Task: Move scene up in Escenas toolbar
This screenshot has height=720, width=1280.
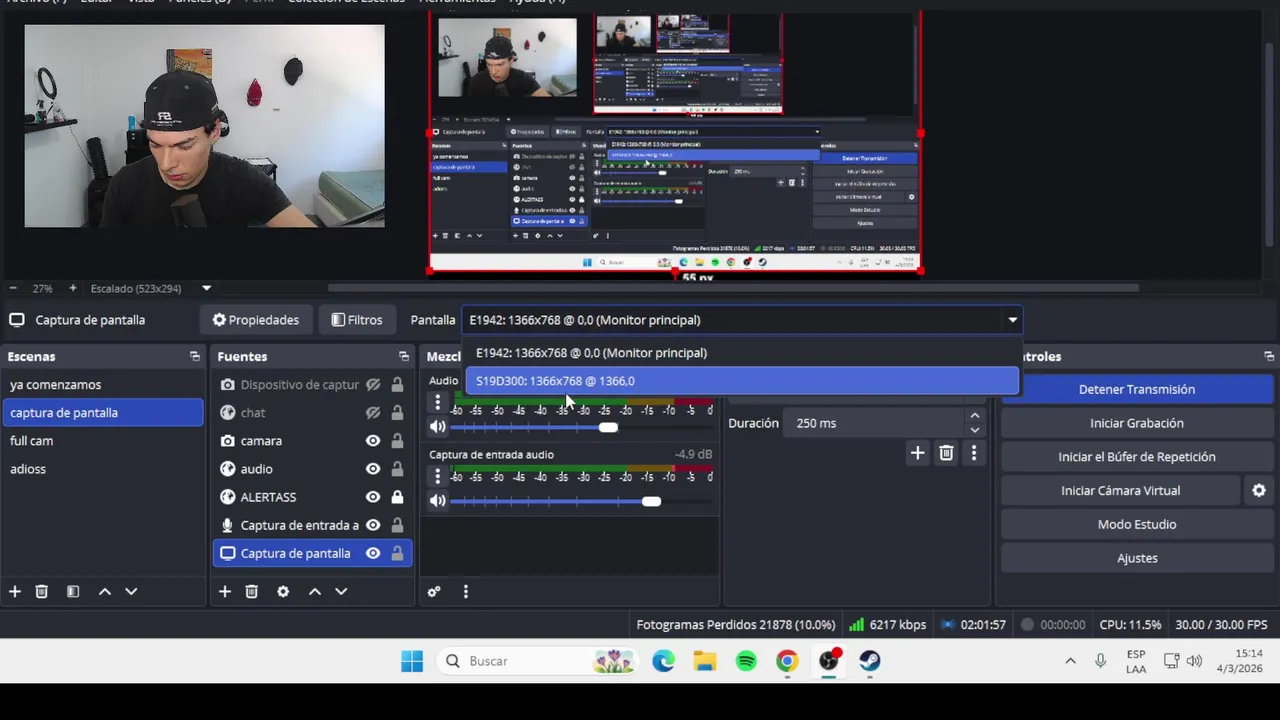Action: pyautogui.click(x=105, y=591)
